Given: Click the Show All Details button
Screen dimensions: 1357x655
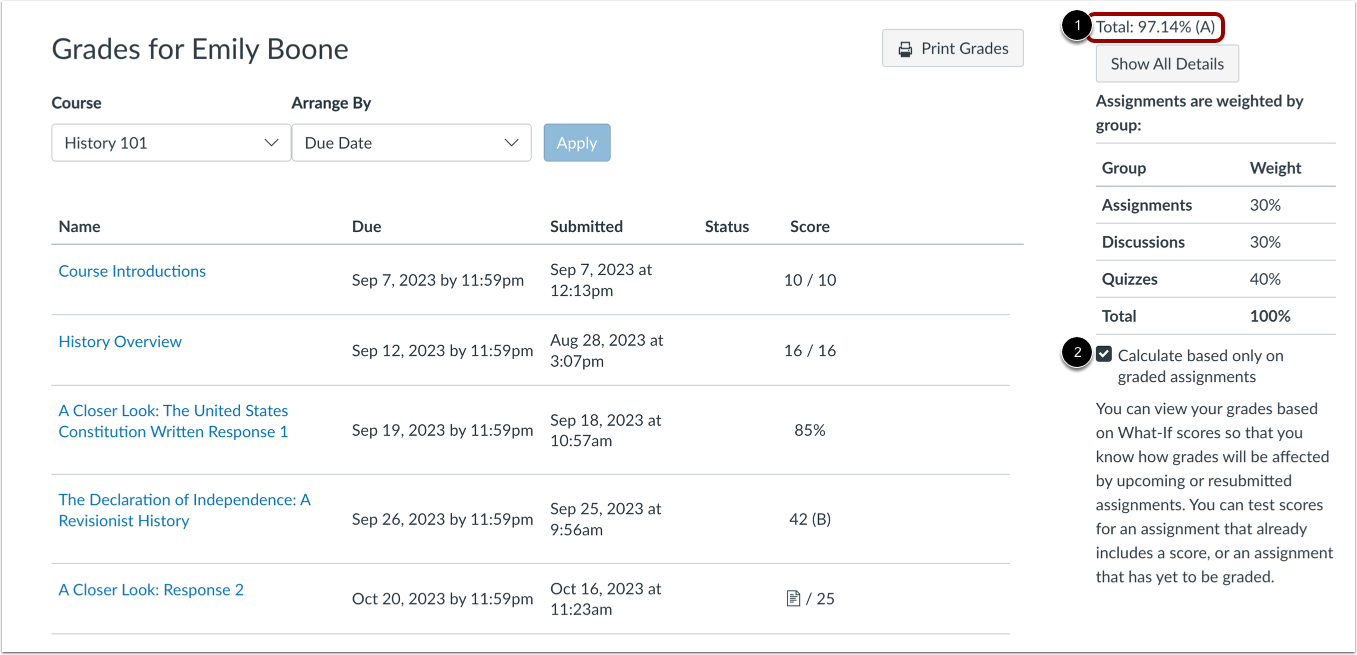Looking at the screenshot, I should tap(1167, 64).
